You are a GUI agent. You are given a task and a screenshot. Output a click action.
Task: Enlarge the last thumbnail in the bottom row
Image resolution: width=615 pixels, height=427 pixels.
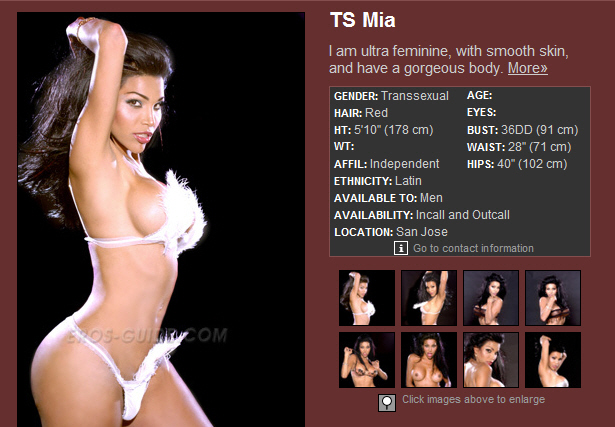(553, 360)
